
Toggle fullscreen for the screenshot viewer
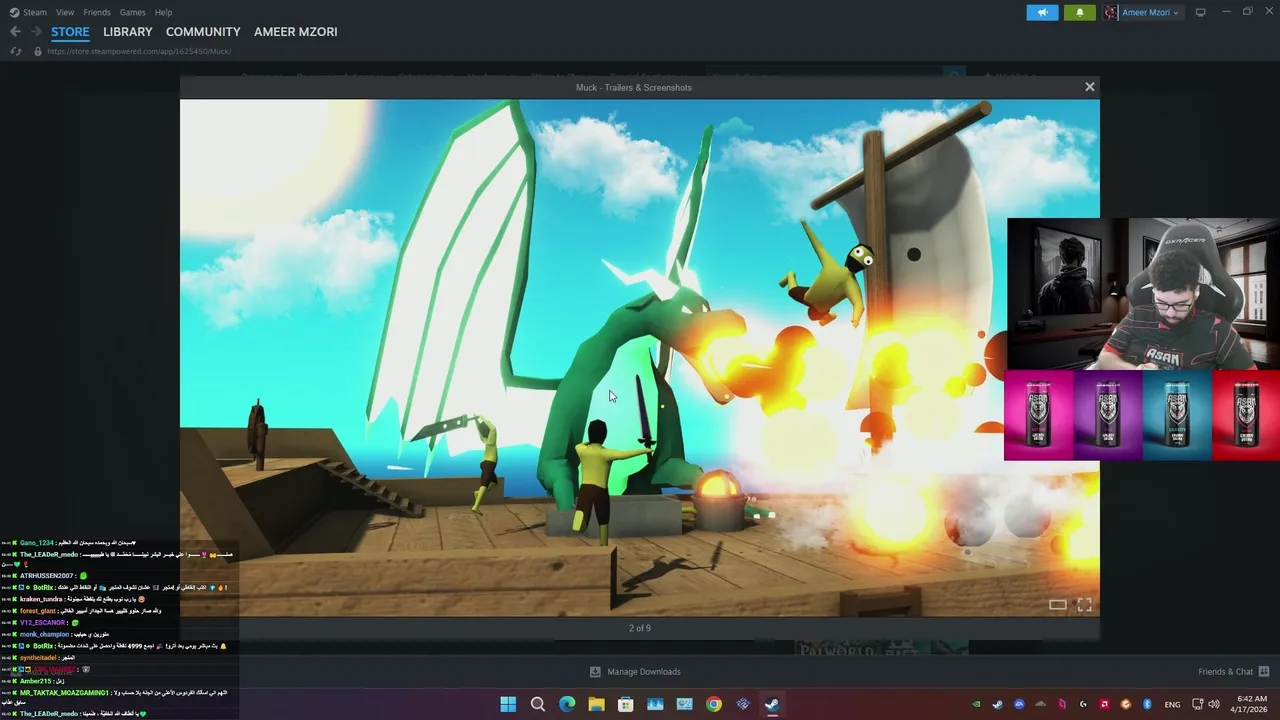[1084, 604]
